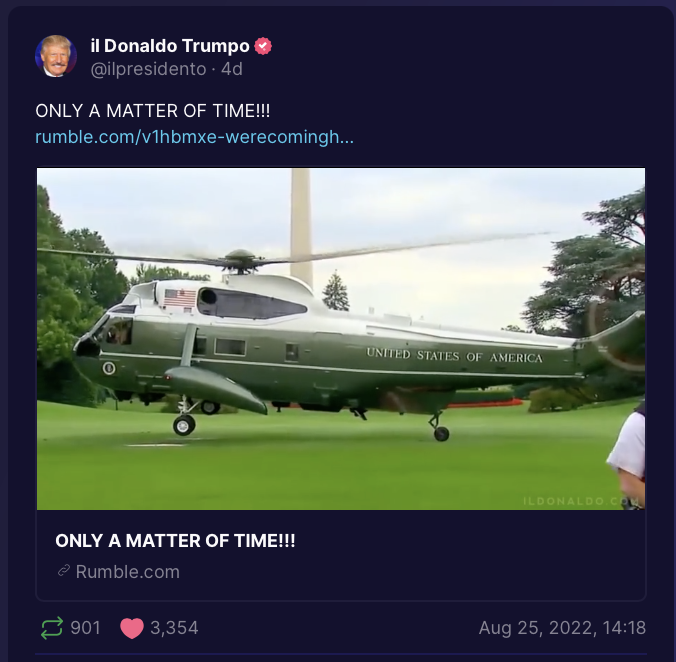Viewport: 676px width, 662px height.
Task: Open the @ilpresidento handle link
Action: (x=148, y=69)
